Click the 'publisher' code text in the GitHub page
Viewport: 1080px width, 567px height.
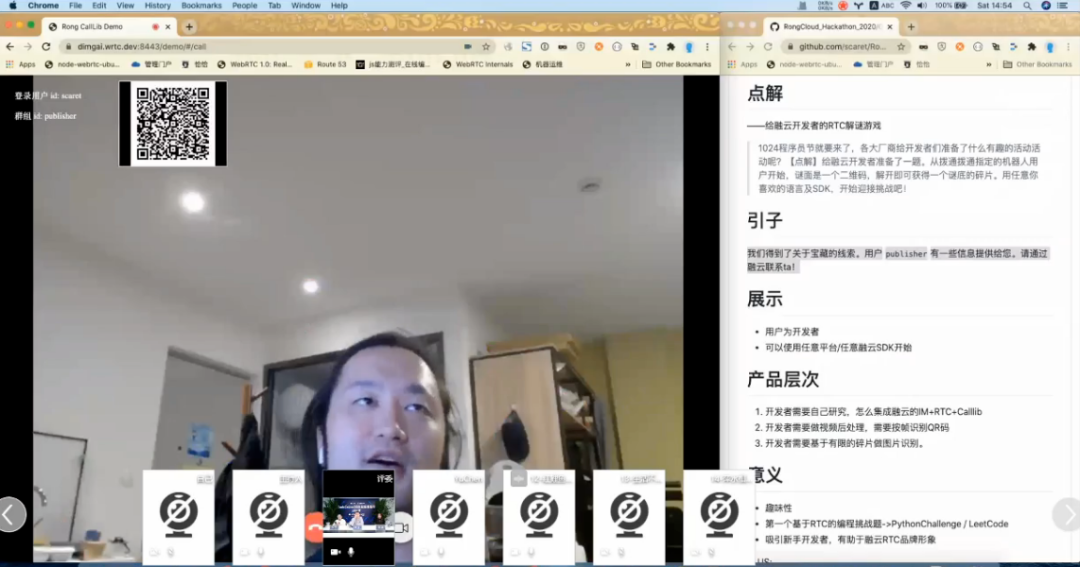coord(906,254)
